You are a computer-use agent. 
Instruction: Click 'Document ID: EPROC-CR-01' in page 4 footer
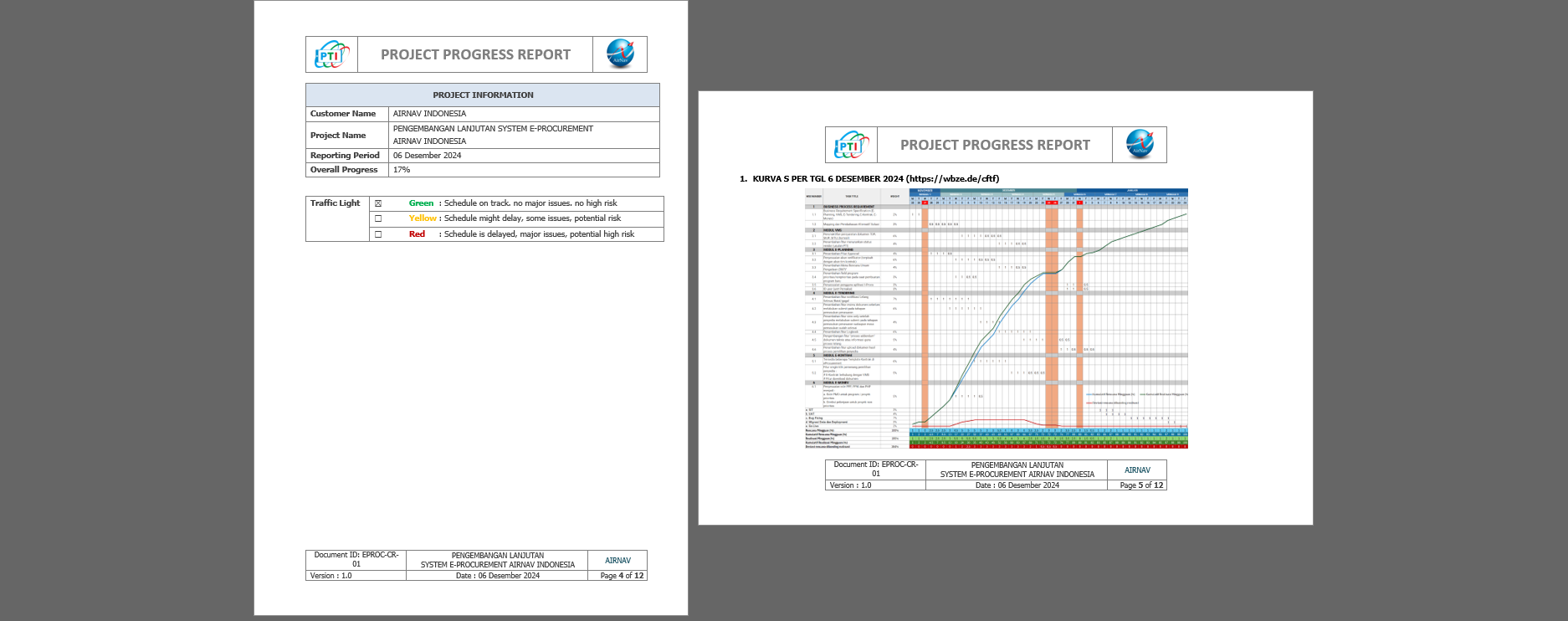[x=356, y=560]
